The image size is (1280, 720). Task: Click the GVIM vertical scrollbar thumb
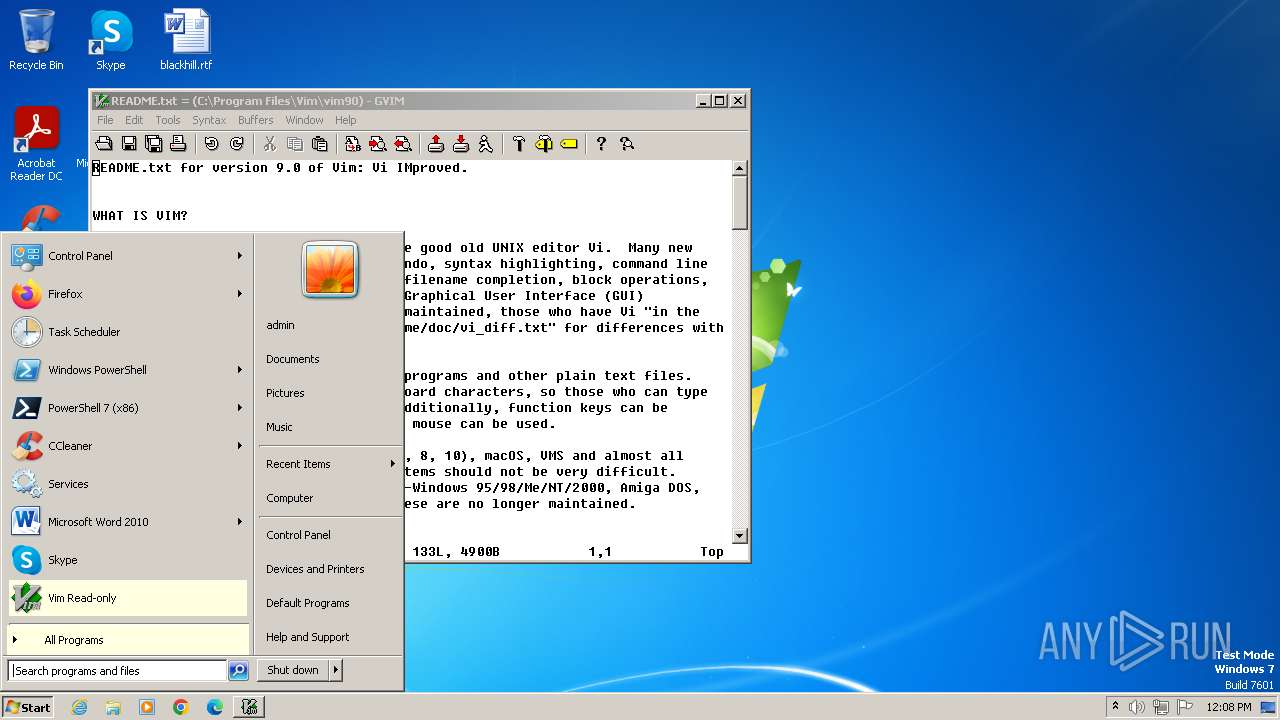click(740, 203)
